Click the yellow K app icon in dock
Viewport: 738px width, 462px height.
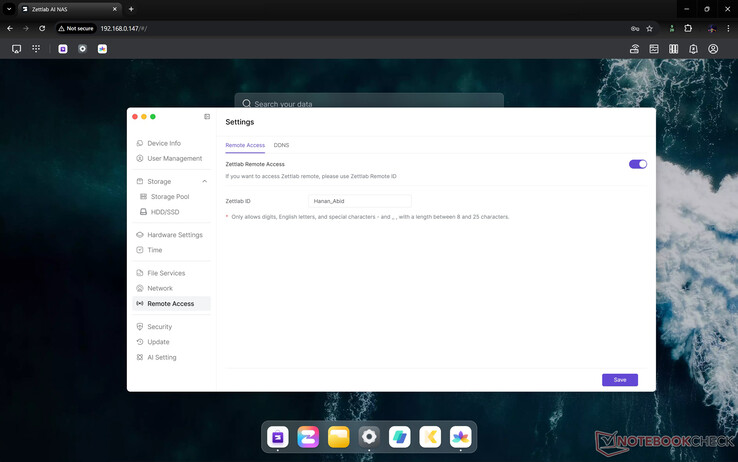click(430, 437)
